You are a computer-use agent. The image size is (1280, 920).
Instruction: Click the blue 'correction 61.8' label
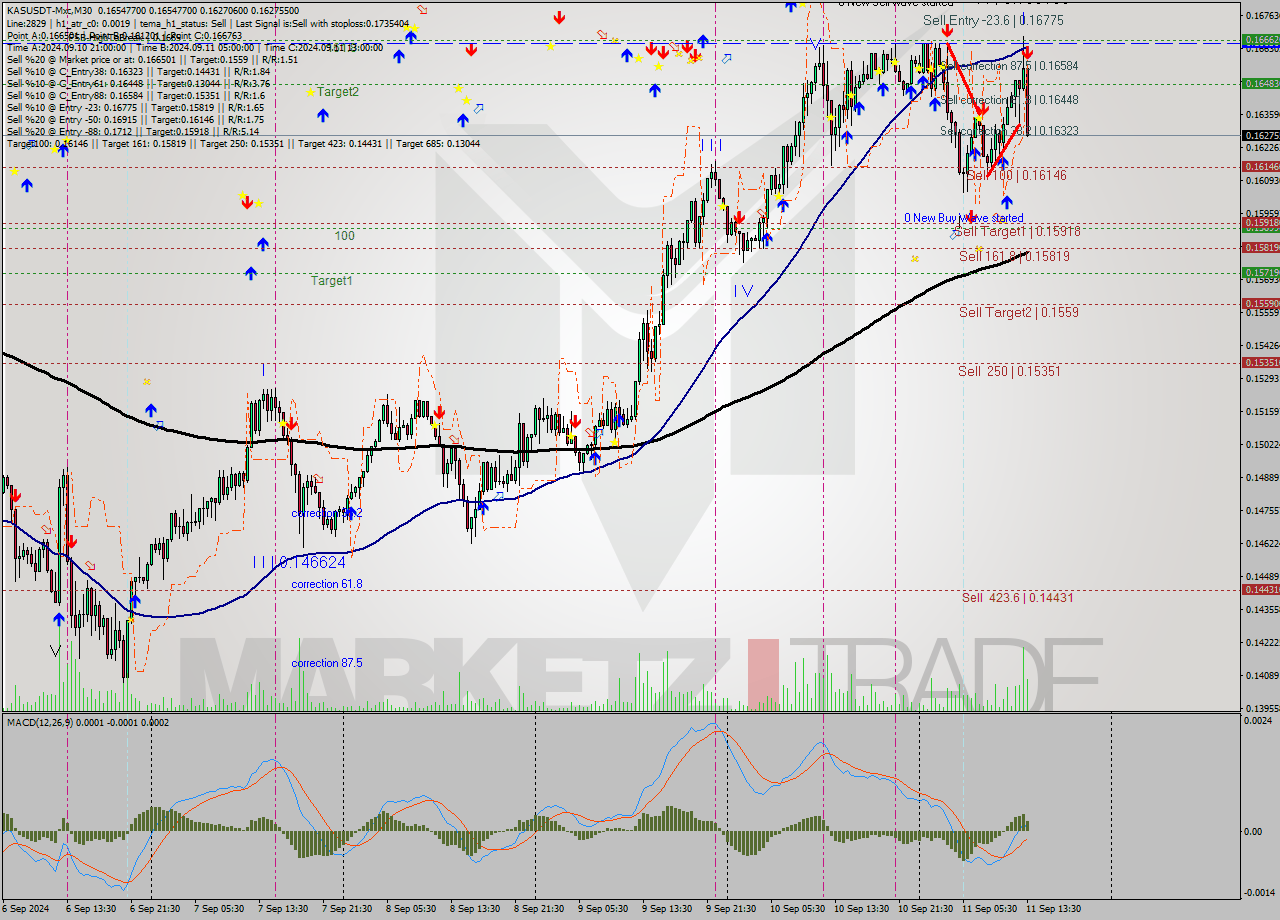click(327, 584)
